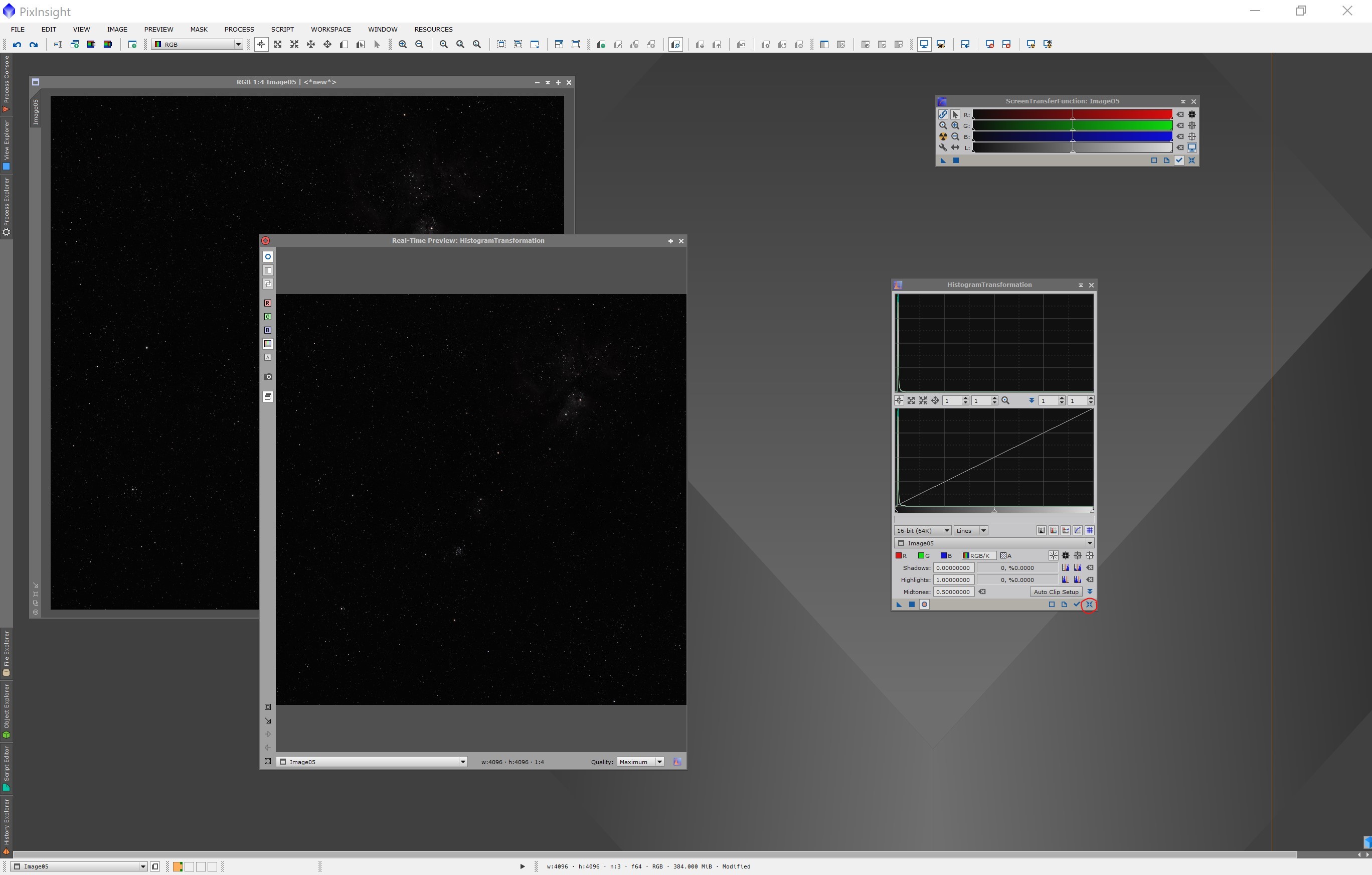Click the Undo arrow in the main toolbar

[17, 45]
